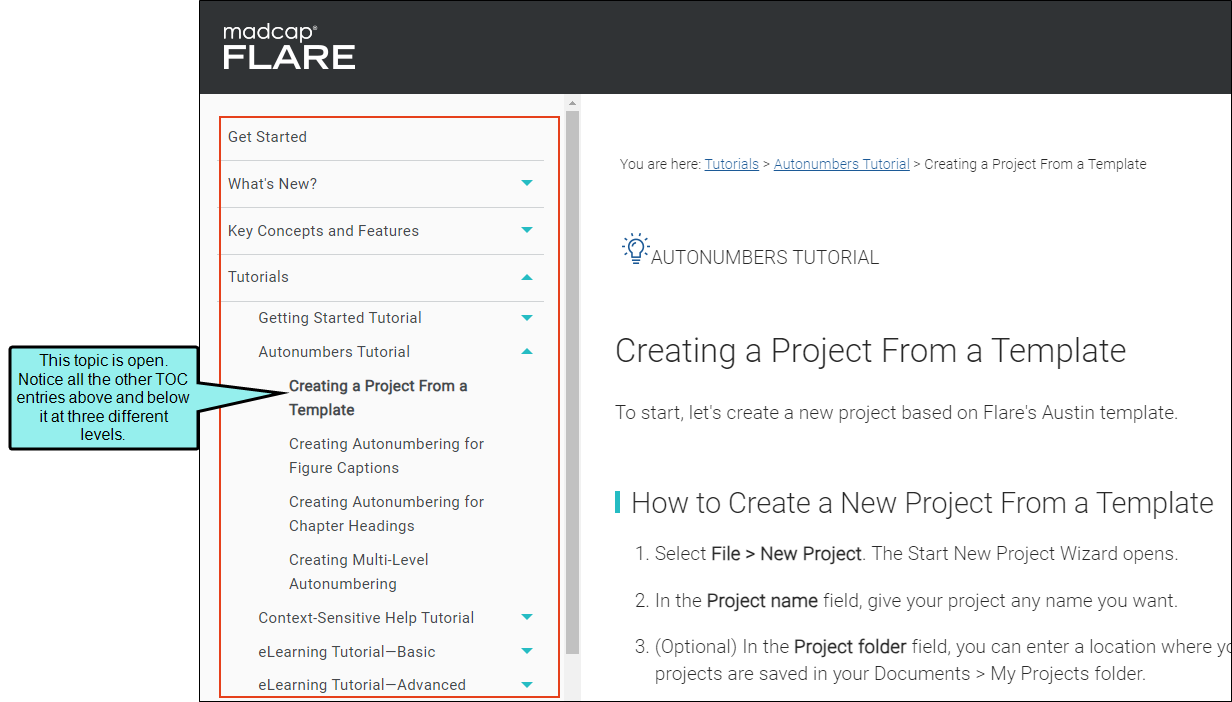Click the page title Creating a Project From a Template

coord(870,351)
